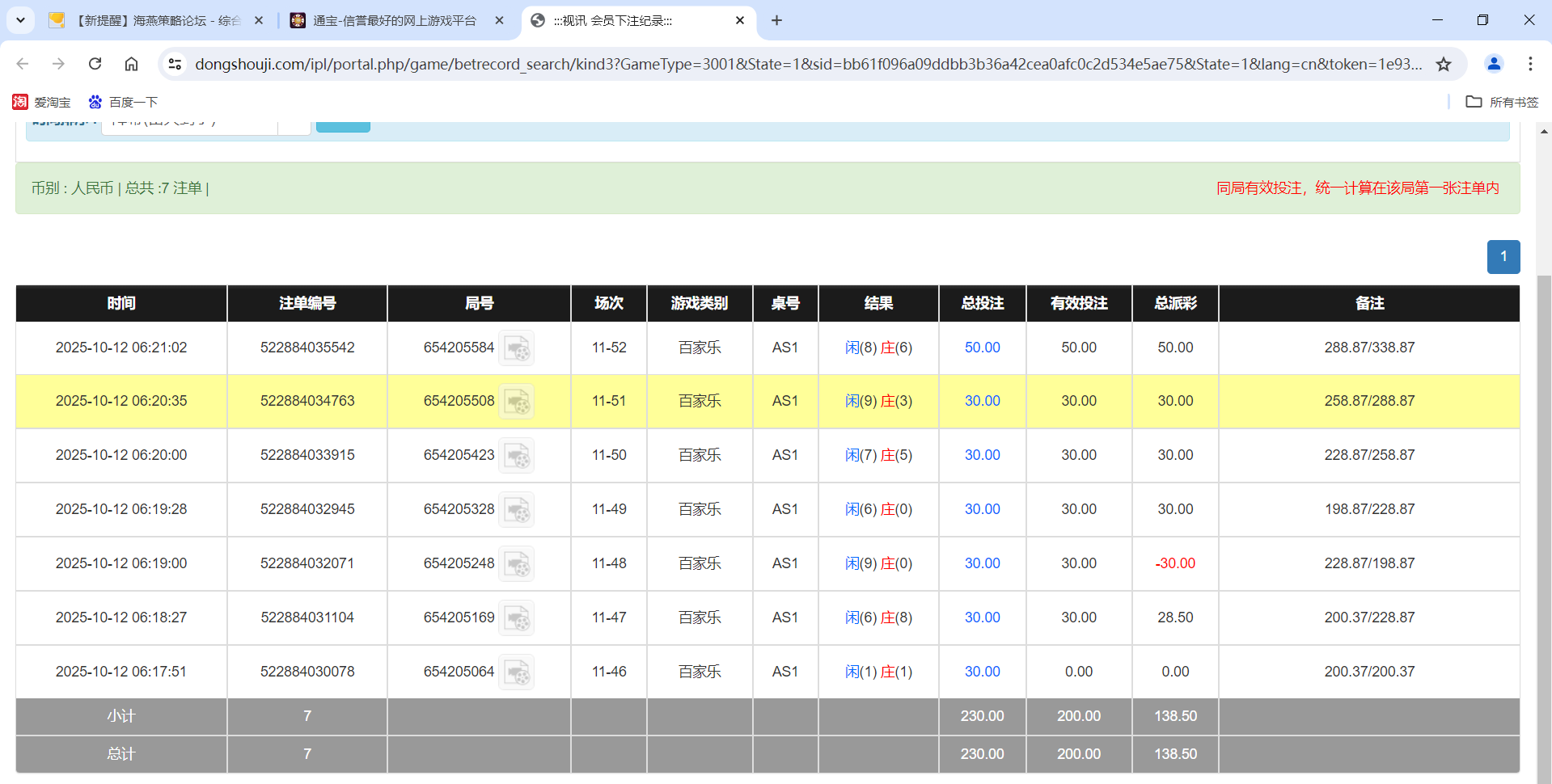Click replay icon for round 654205248
Screen dimensions: 1552x784
coord(517,563)
